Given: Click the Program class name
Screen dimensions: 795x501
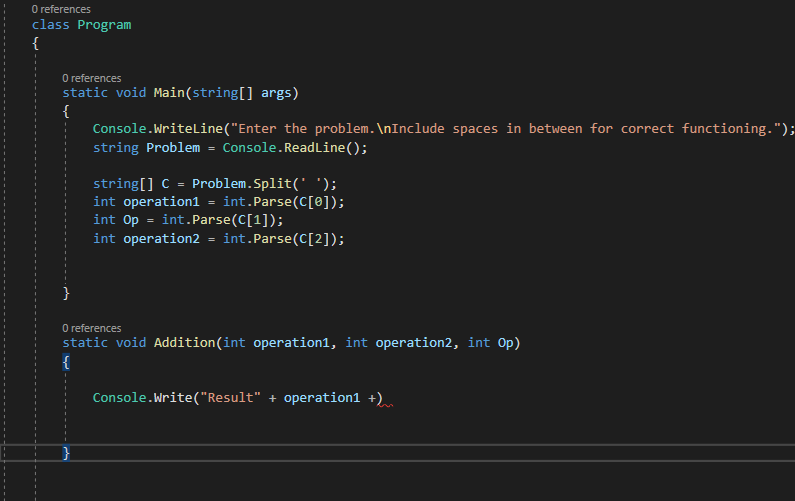Looking at the screenshot, I should pos(104,25).
